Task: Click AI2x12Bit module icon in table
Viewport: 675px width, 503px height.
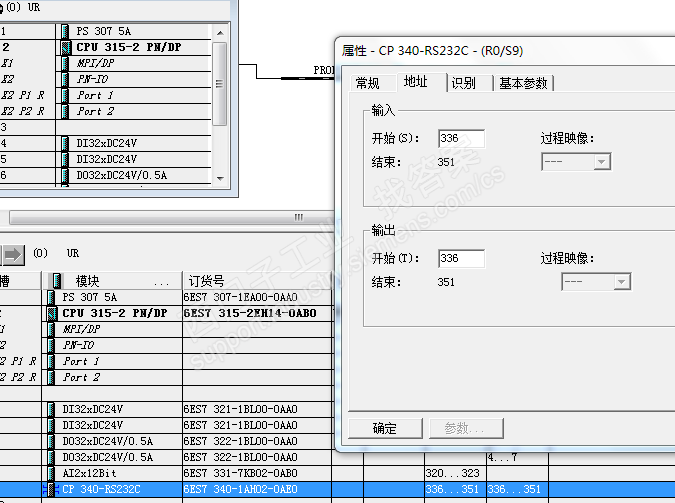Action: 51,473
